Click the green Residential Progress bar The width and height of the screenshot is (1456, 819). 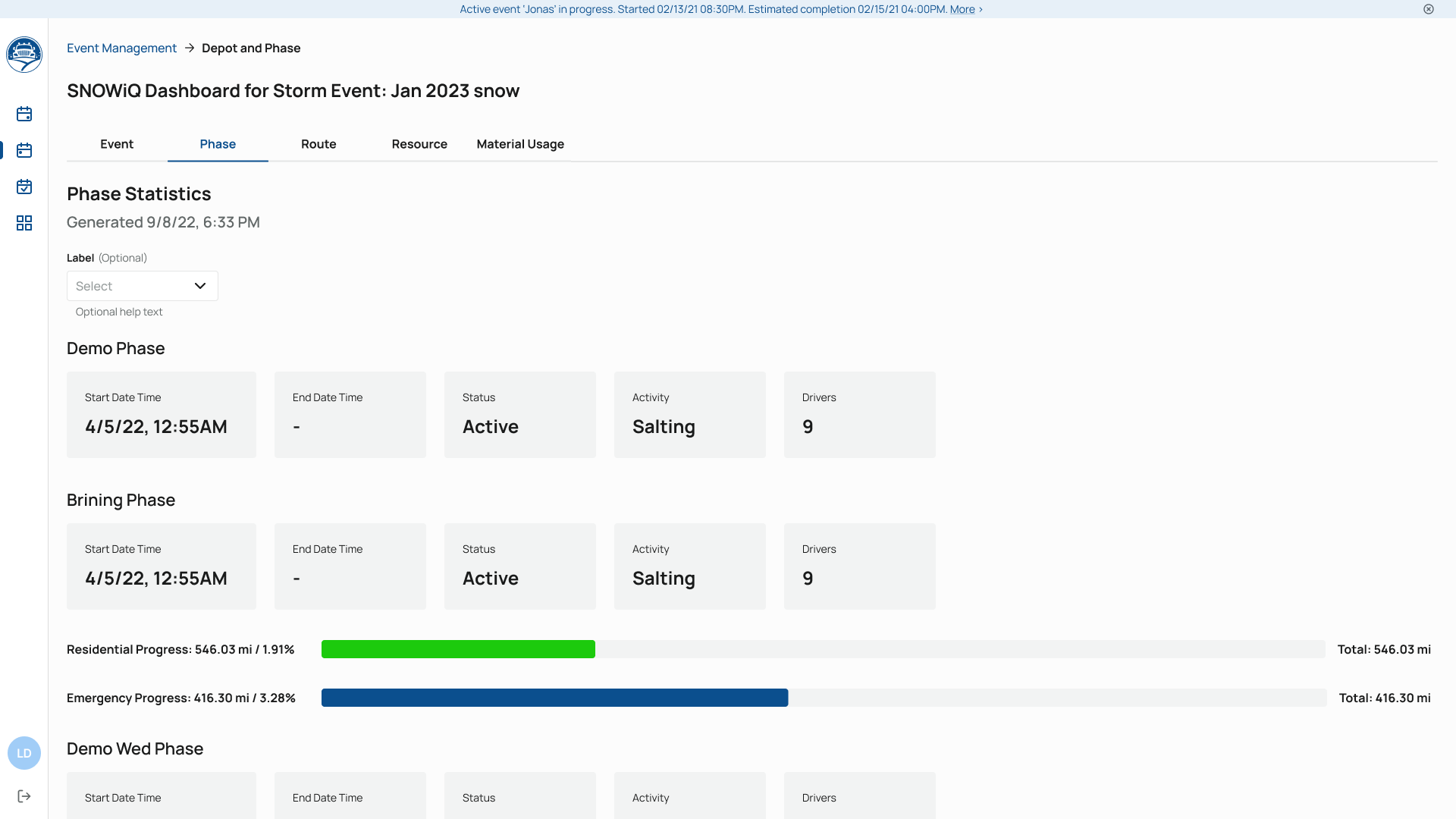click(x=458, y=649)
